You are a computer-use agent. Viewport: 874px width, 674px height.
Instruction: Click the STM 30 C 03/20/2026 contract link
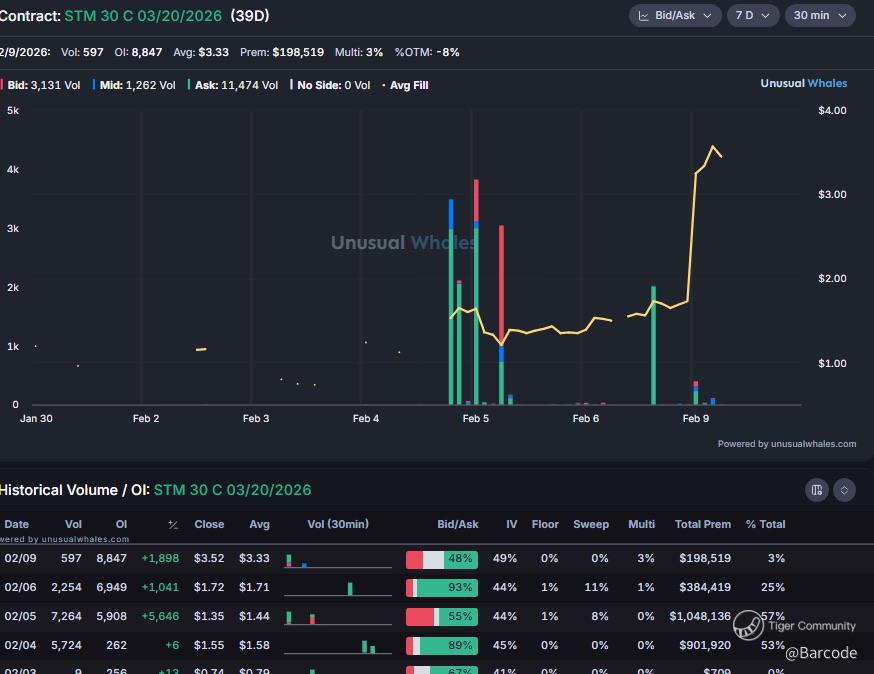coord(143,16)
